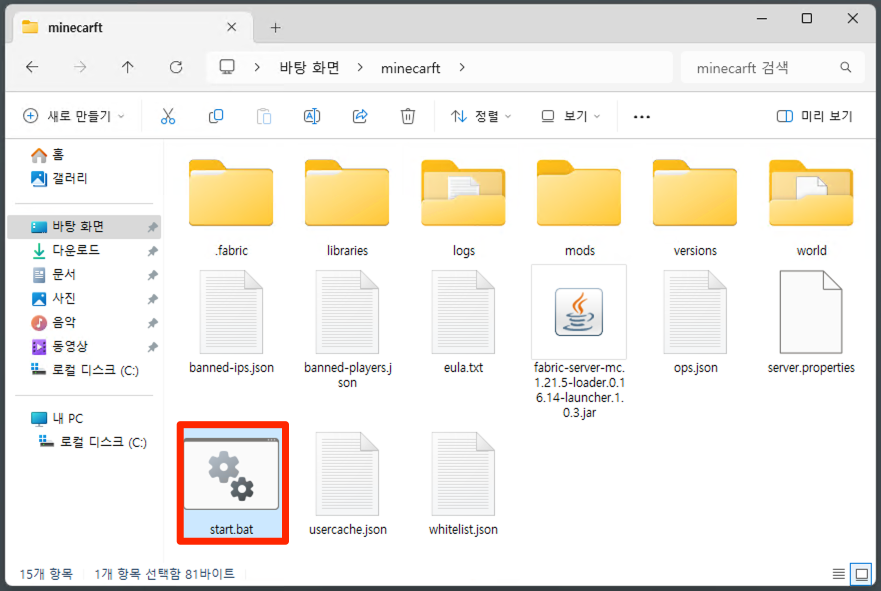Expand chevron after minecarft in address bar
Viewport: 881px width, 591px height.
pos(462,67)
